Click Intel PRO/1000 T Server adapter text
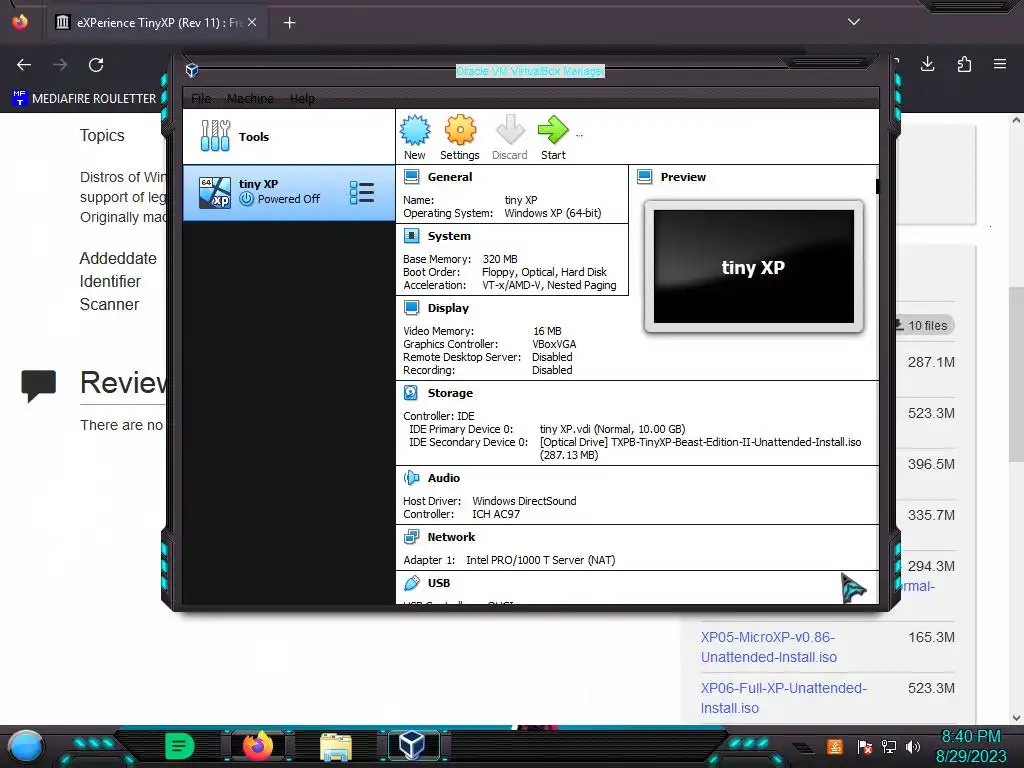Image resolution: width=1024 pixels, height=768 pixels. click(x=540, y=560)
